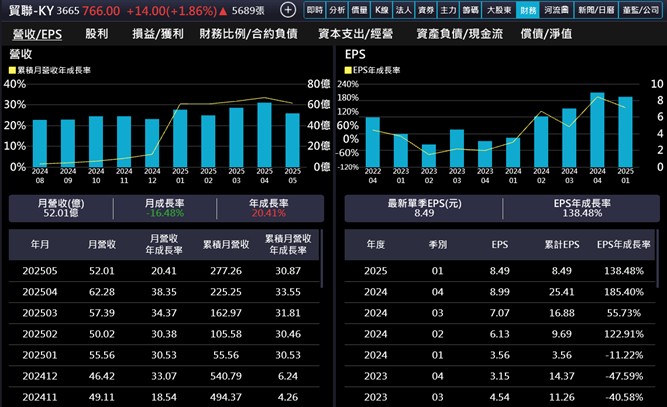Click EPS 7.07 for 2024 Q03
This screenshot has width=667, height=407.
coord(499,313)
